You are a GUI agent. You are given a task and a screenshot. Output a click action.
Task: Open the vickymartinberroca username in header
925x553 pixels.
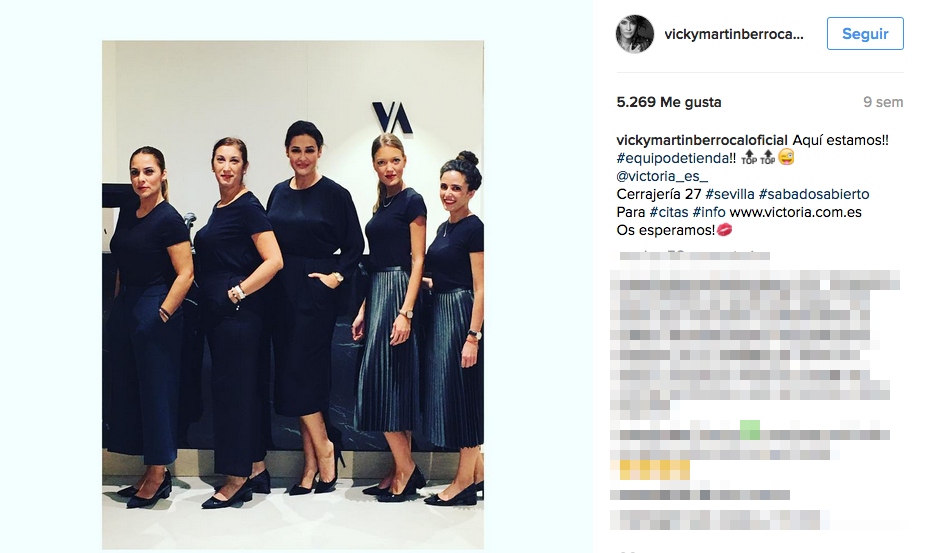click(x=733, y=34)
